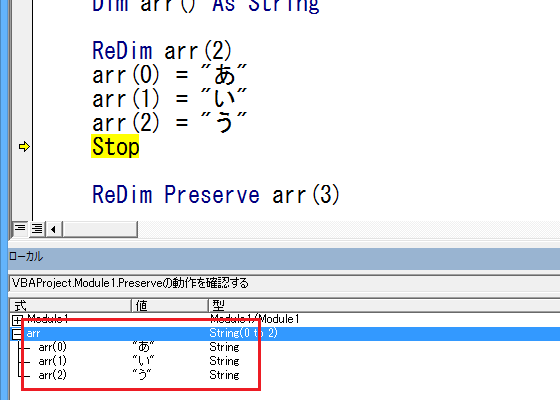The image size is (560, 400).
Task: Click the Procedure View button
Action: pos(20,229)
